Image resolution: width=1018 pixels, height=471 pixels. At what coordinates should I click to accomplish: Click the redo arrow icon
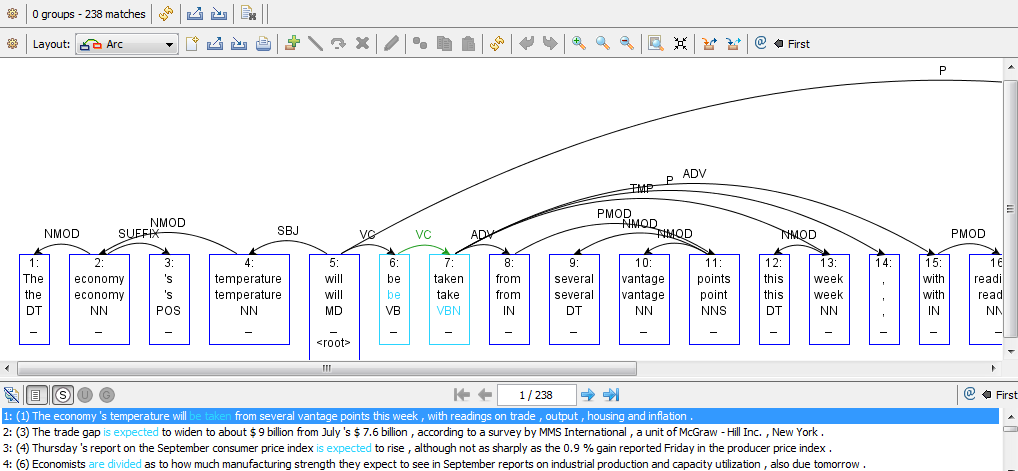pyautogui.click(x=550, y=44)
